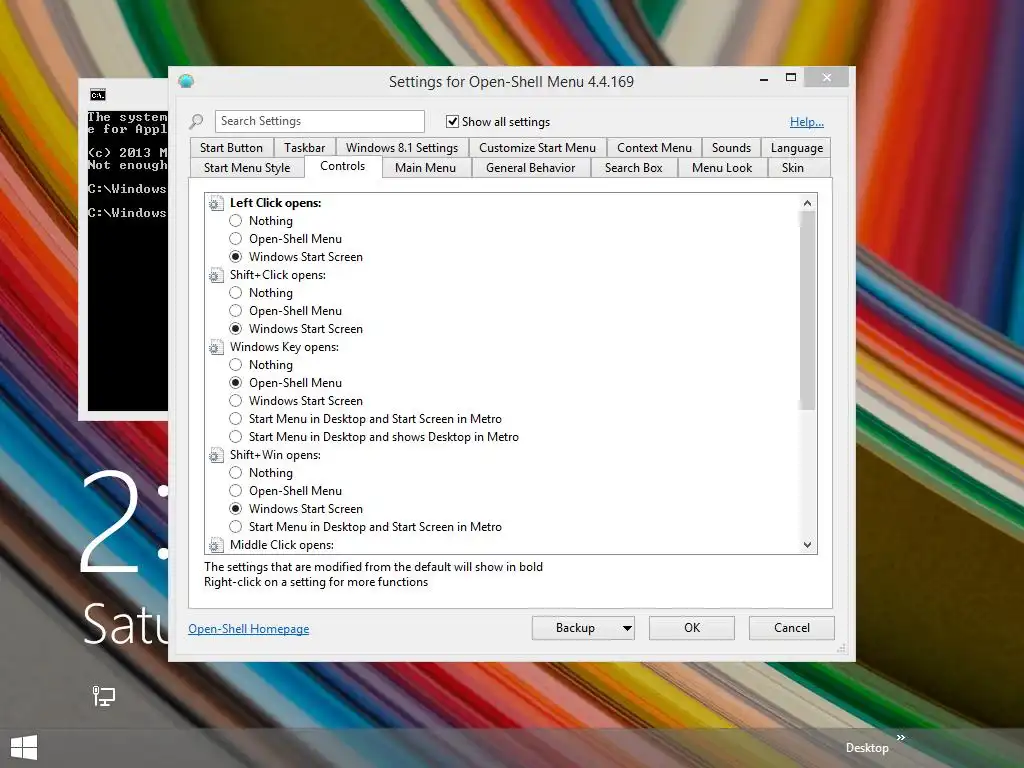This screenshot has width=1024, height=768.
Task: Select Windows Start Screen under Shift+Win opens
Action: 236,509
